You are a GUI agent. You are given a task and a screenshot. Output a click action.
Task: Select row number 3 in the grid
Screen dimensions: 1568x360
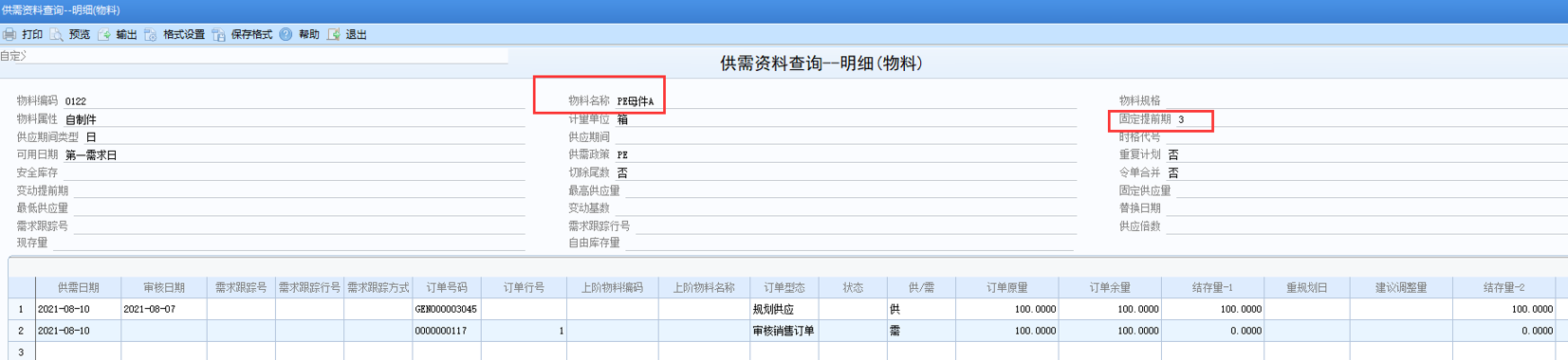(x=21, y=351)
